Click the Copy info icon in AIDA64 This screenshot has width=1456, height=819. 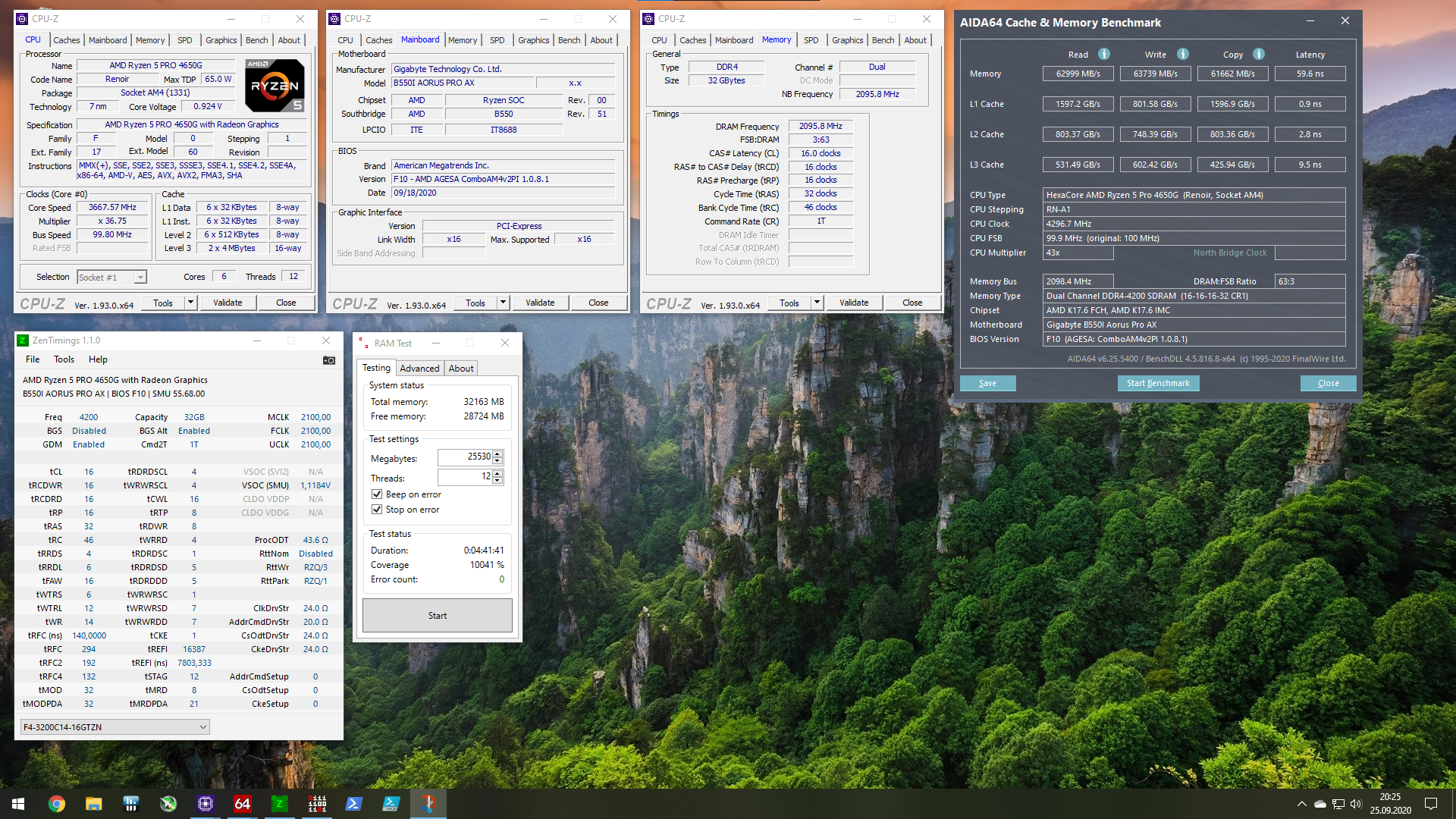1259,54
